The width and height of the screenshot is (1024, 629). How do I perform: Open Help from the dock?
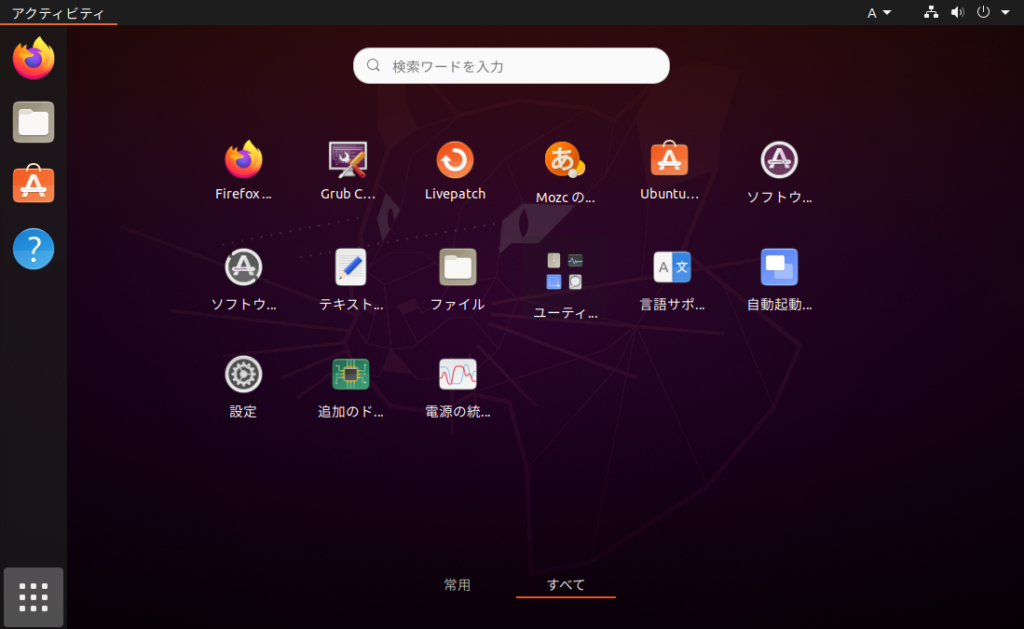[x=33, y=248]
